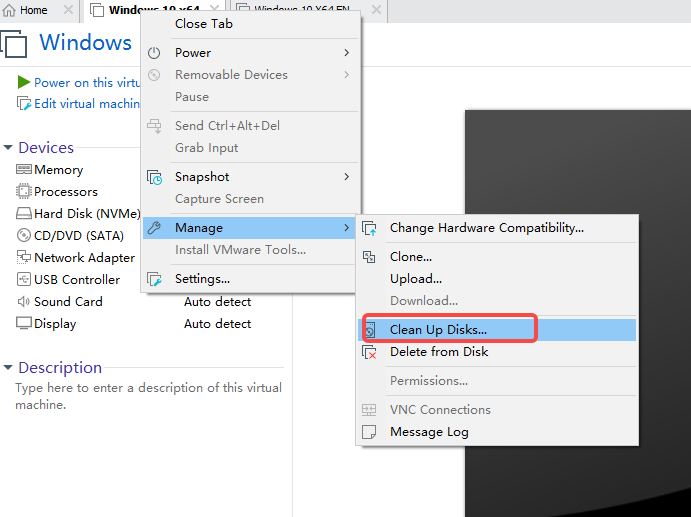
Task: Open Message Log from submenu
Action: tap(497, 432)
